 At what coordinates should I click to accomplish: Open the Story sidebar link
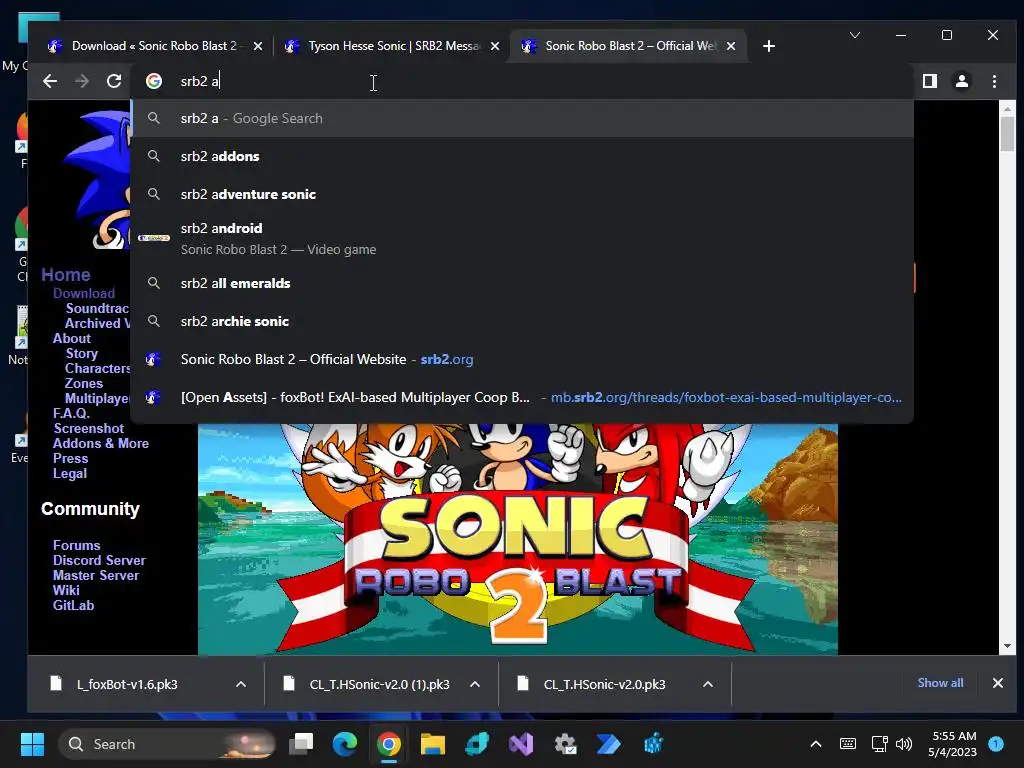click(82, 353)
